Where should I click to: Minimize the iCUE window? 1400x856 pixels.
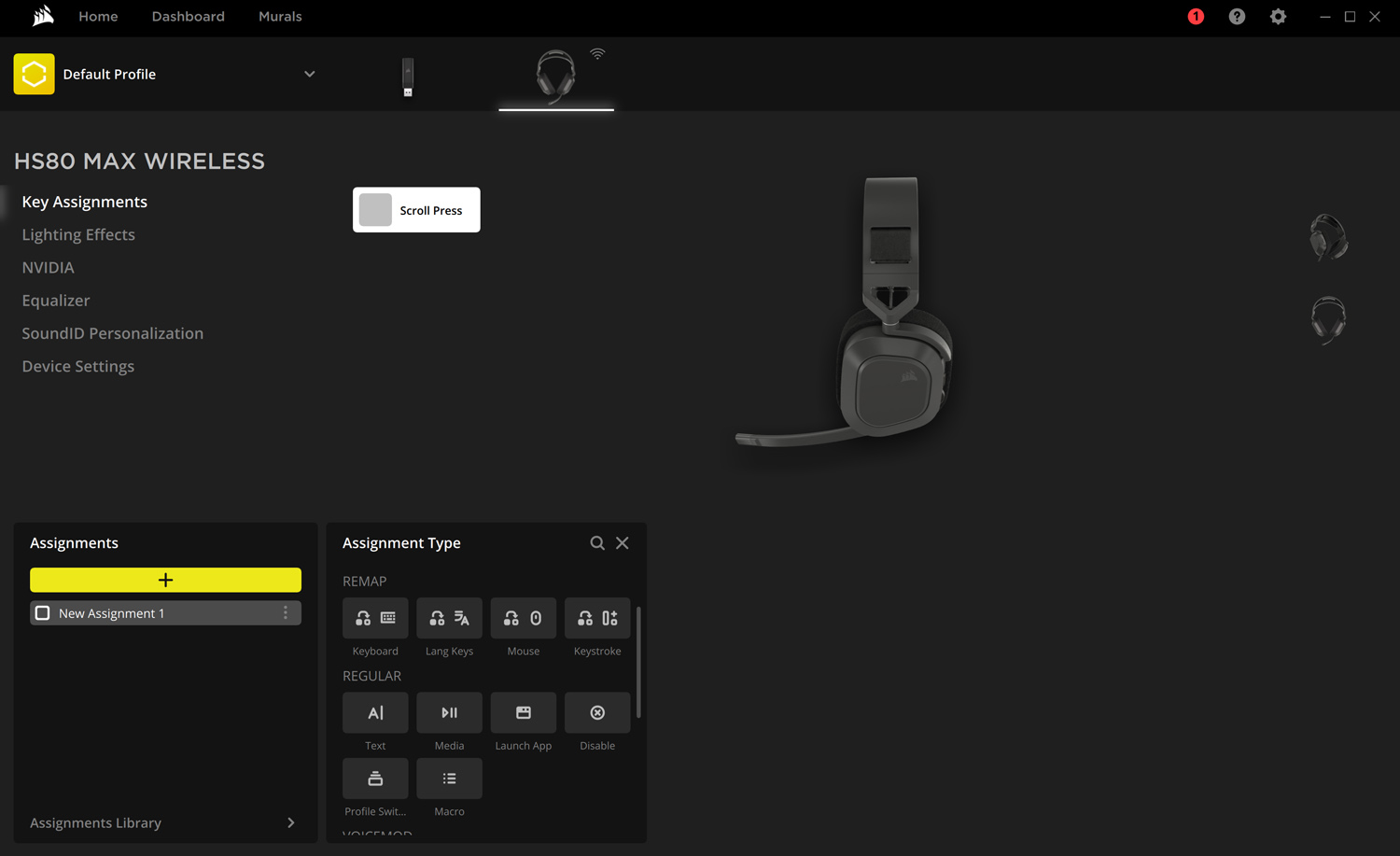coord(1324,17)
